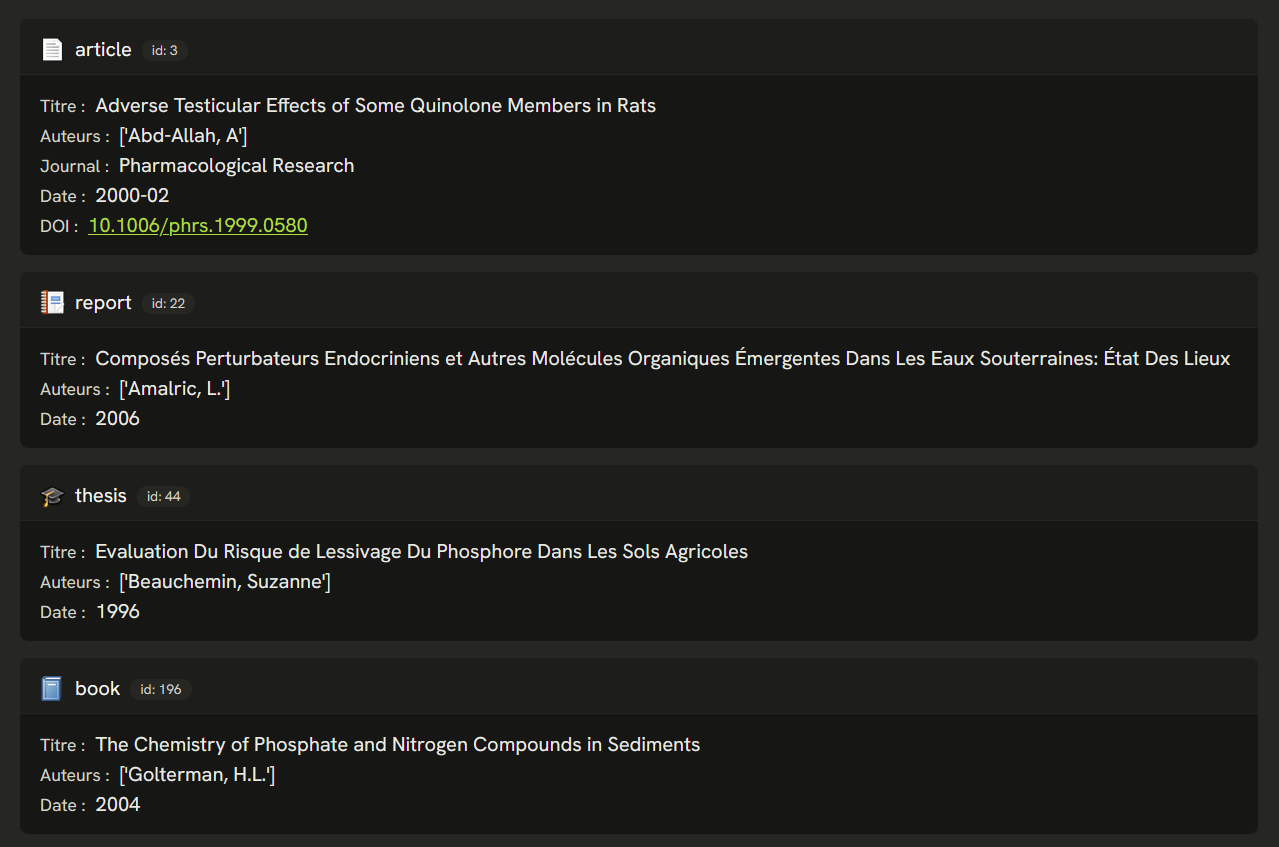Click "The Chemistry of Phosphate" book title
Image resolution: width=1279 pixels, height=847 pixels.
point(397,745)
